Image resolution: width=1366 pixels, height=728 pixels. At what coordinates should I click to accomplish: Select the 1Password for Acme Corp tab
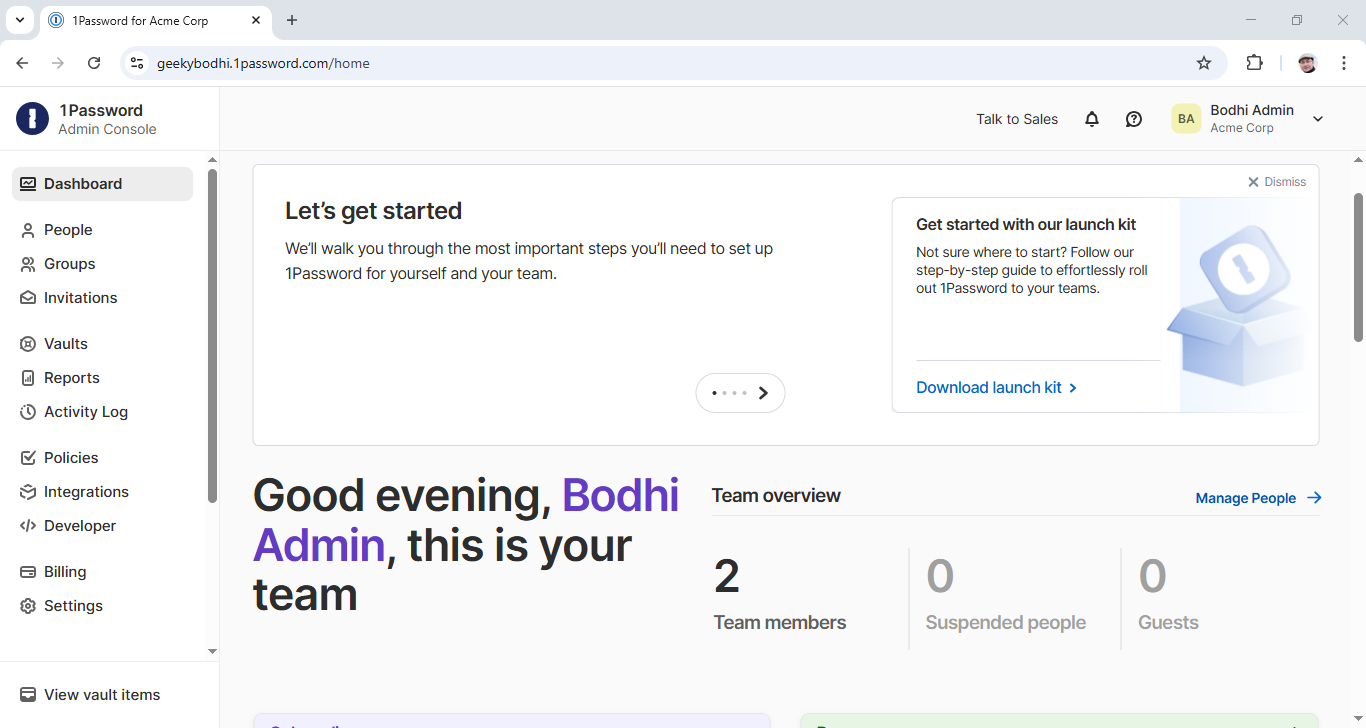[x=155, y=21]
